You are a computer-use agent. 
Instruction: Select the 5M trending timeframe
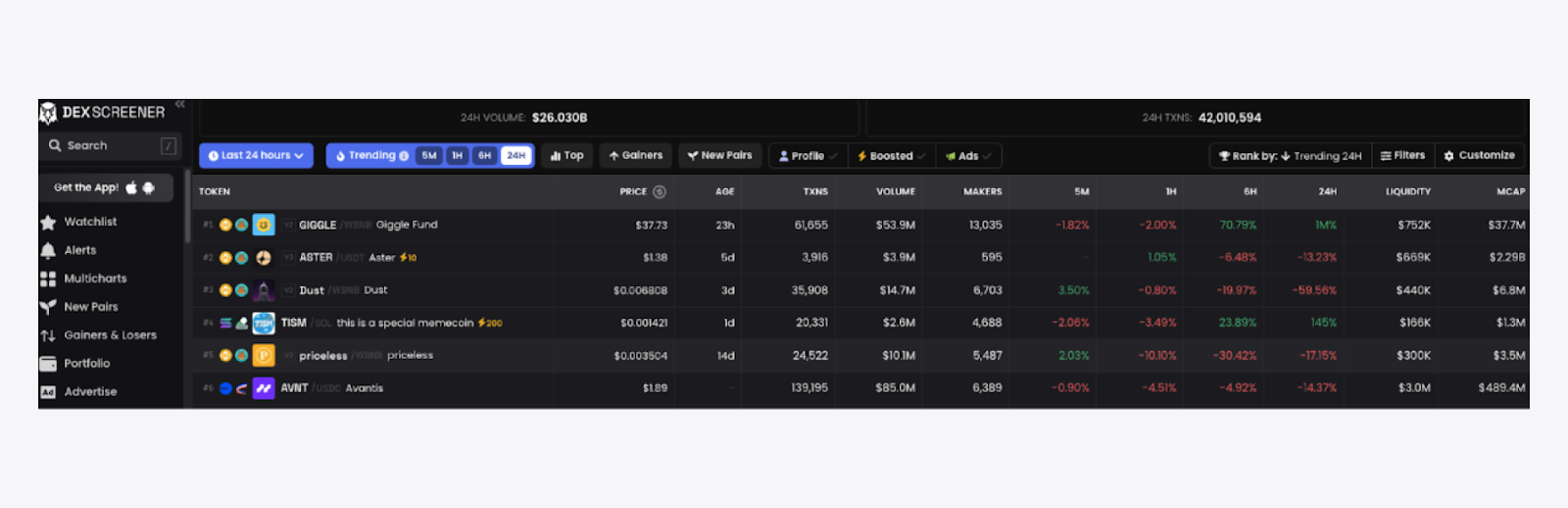[429, 156]
